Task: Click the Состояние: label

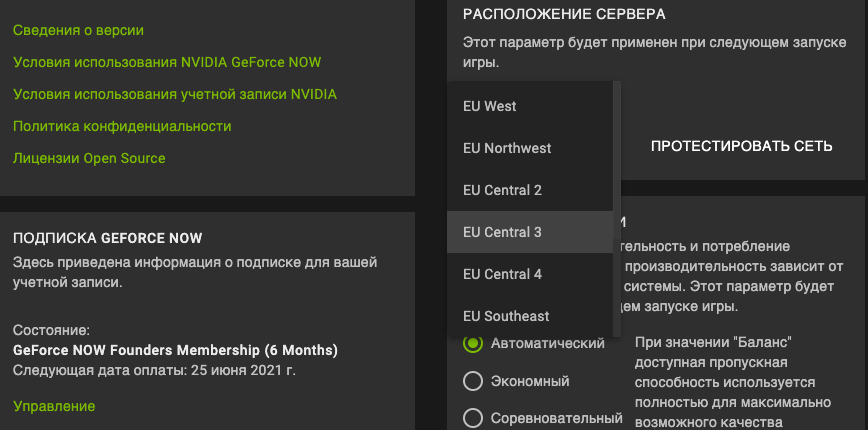Action: 51,331
